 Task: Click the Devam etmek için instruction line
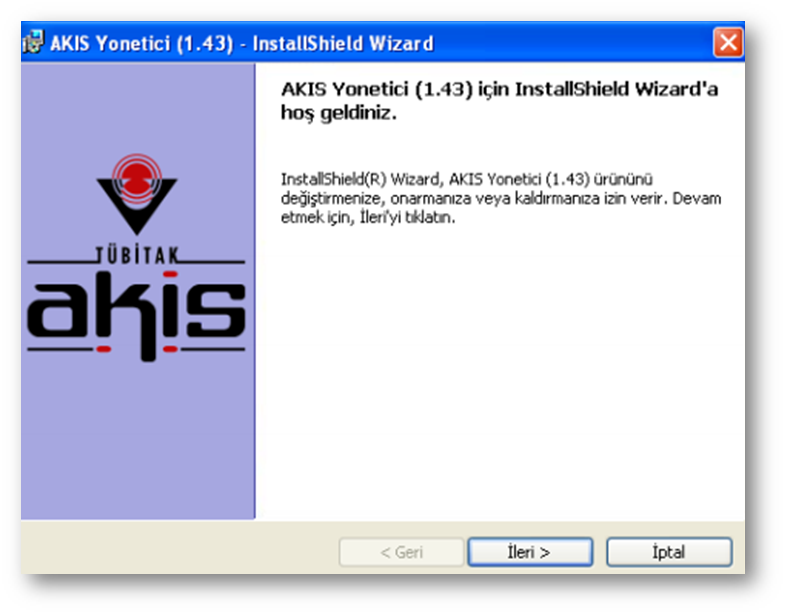point(368,217)
